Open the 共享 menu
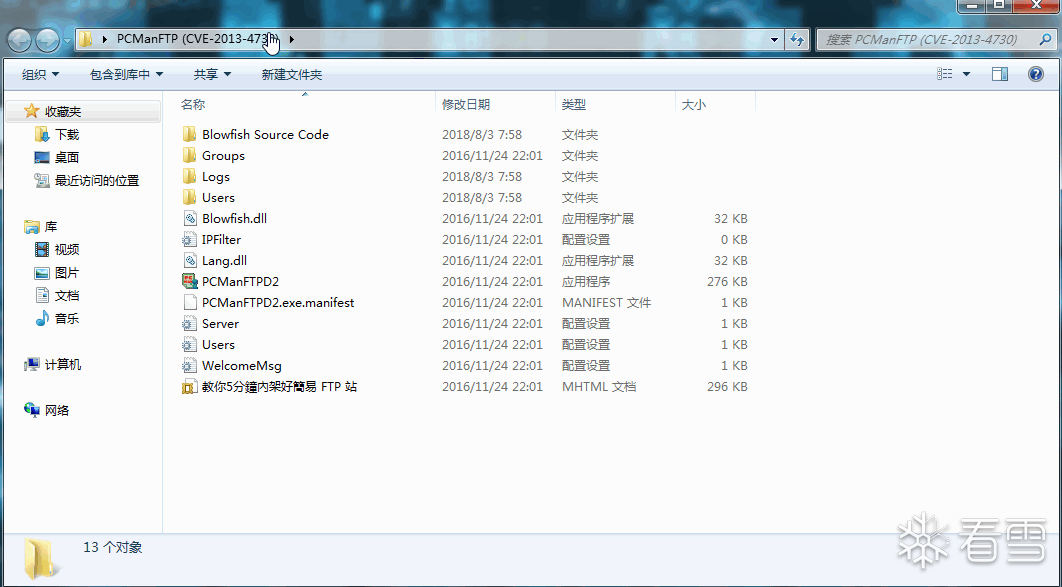The height and width of the screenshot is (587, 1062). pyautogui.click(x=212, y=74)
